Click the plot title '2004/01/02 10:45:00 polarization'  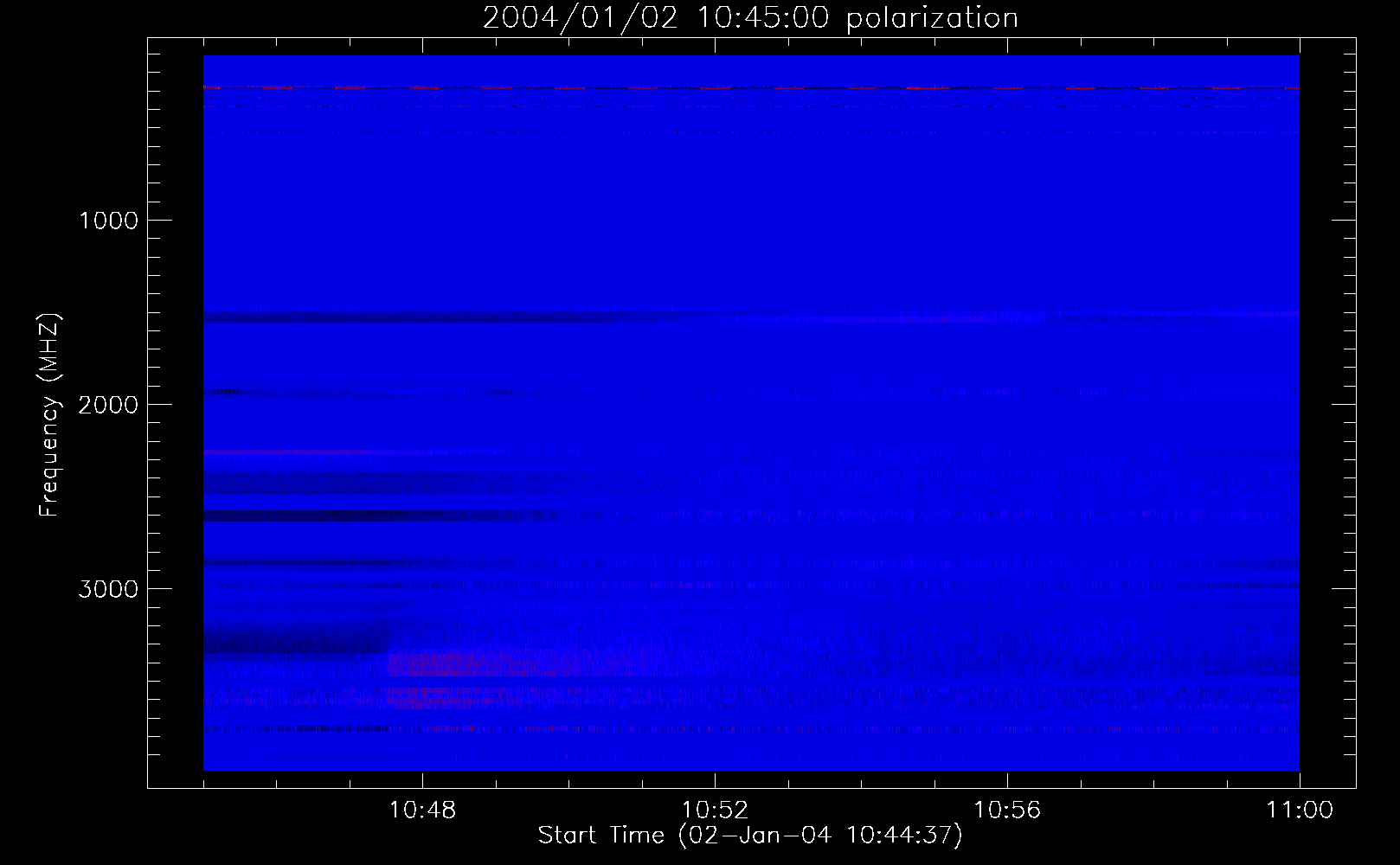tap(750, 18)
